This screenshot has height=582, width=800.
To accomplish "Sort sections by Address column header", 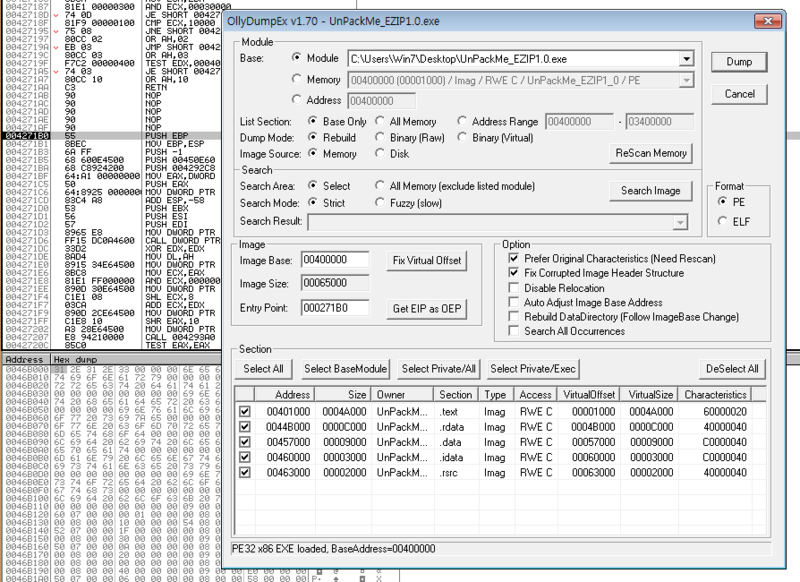I will tap(285, 395).
